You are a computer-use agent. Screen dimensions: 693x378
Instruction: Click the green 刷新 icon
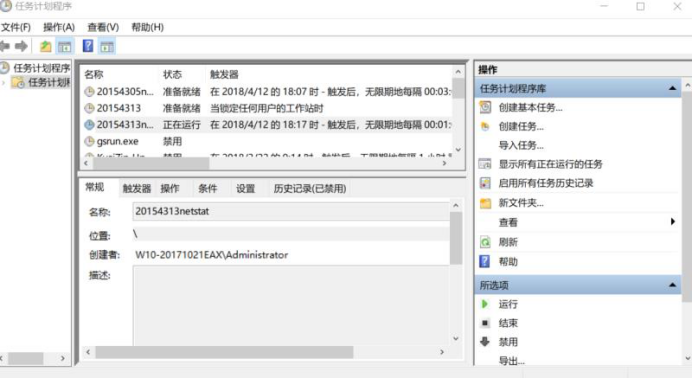(485, 242)
